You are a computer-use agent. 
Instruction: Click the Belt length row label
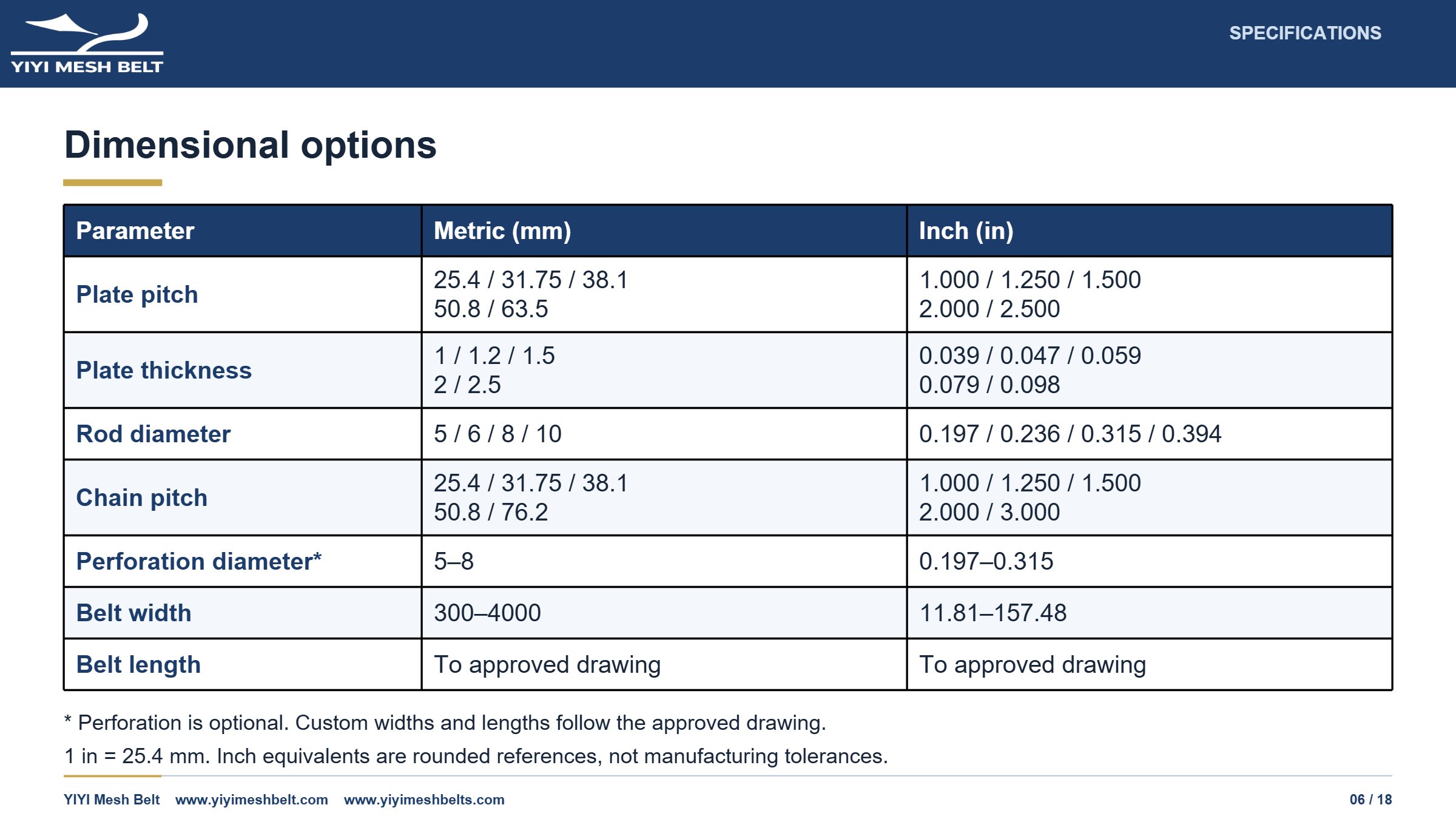(138, 664)
